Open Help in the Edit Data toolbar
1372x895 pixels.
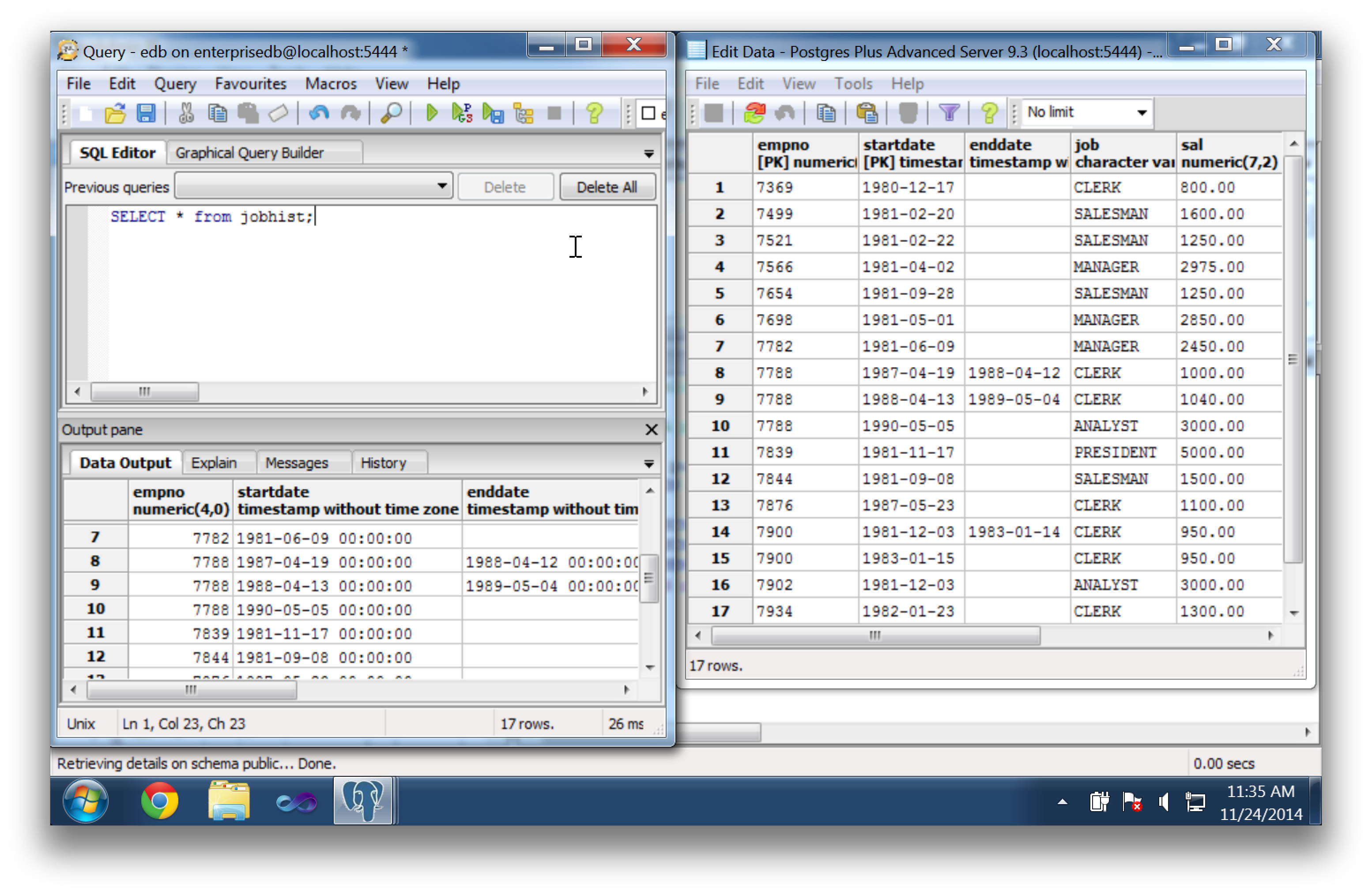pos(989,113)
